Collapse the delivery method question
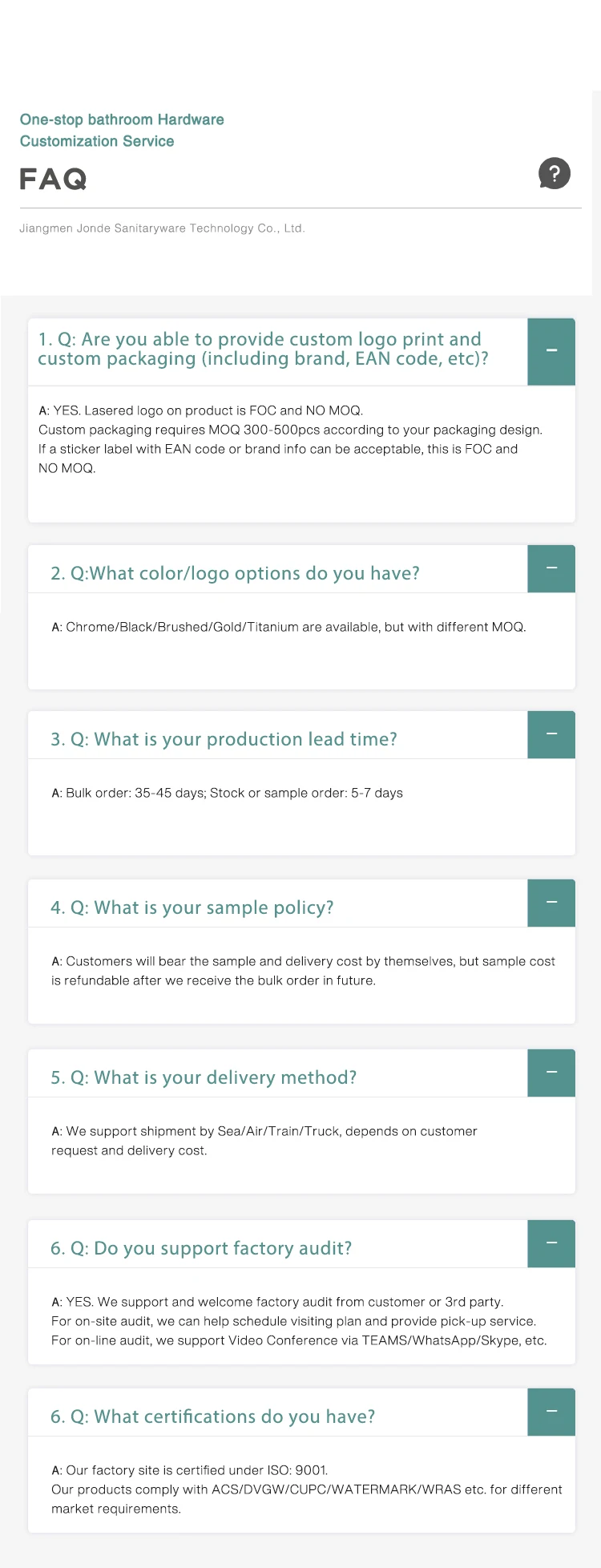601x1568 pixels. [551, 1073]
